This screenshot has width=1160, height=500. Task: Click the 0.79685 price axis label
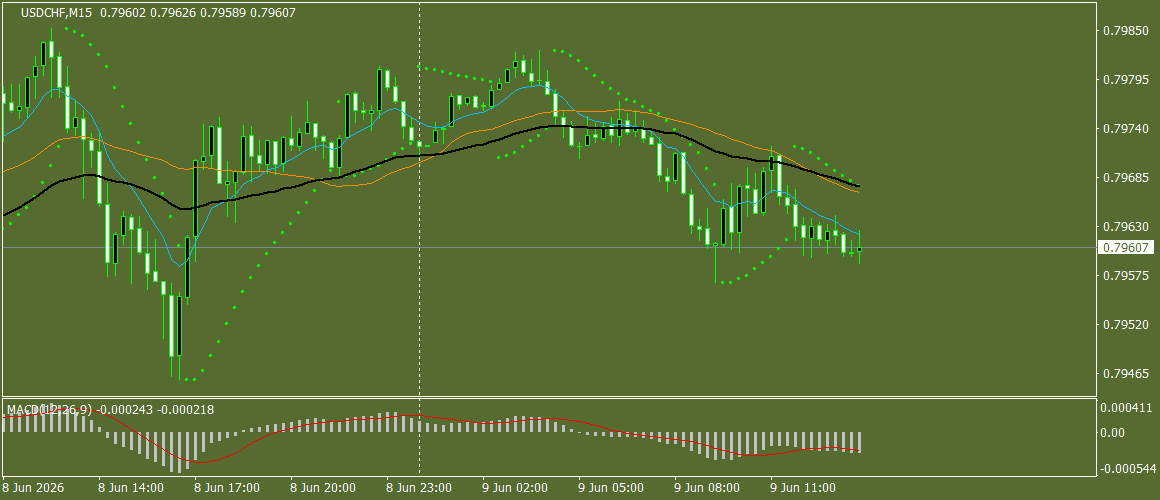pos(1125,178)
